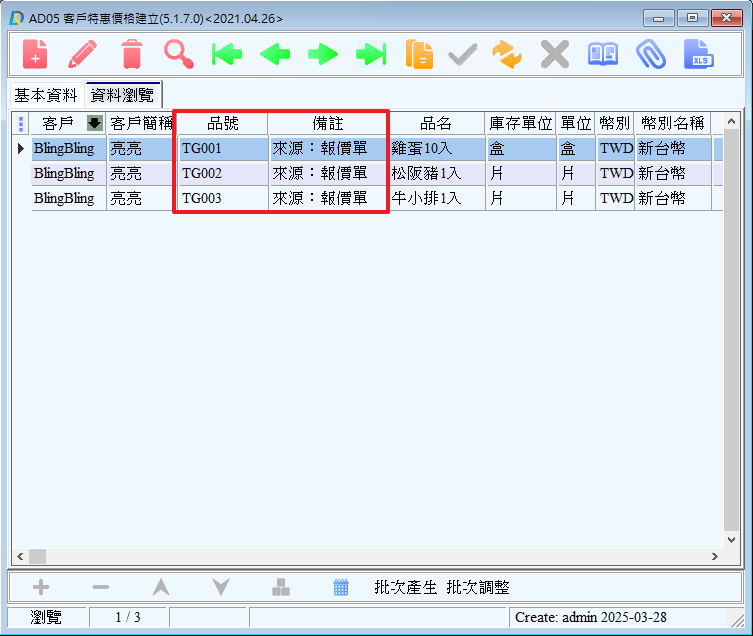Click BlingBling in the TG003 row
753x636 pixels.
point(69,198)
